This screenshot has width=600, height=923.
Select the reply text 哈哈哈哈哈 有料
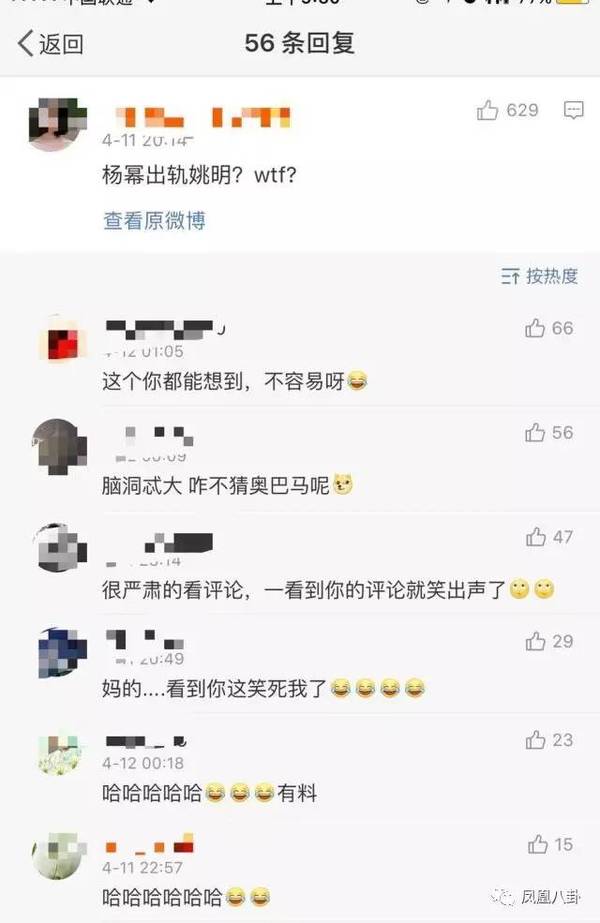coord(210,793)
